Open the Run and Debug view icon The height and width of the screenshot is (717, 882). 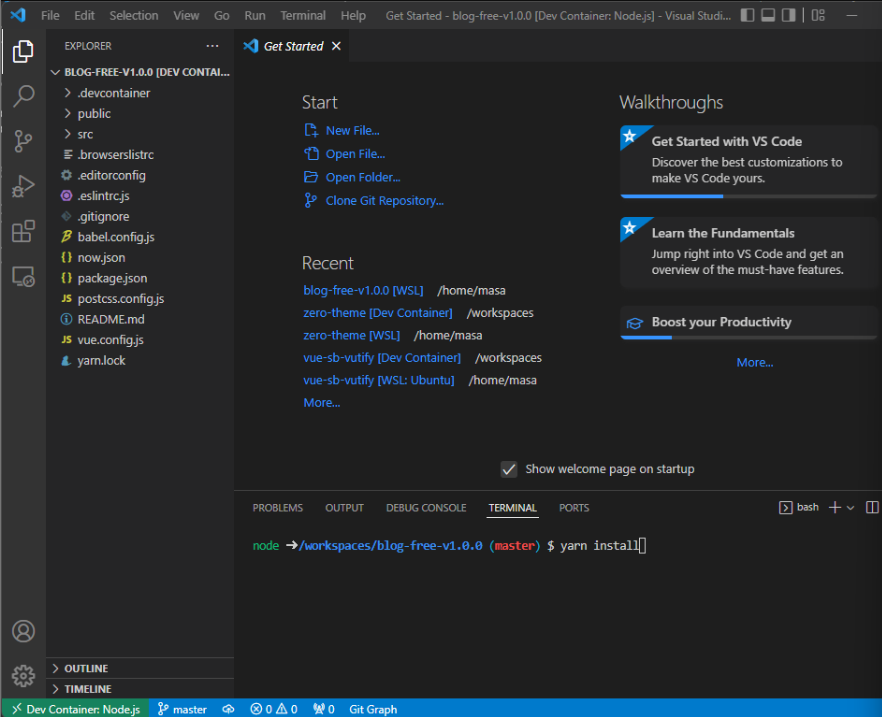pyautogui.click(x=23, y=186)
